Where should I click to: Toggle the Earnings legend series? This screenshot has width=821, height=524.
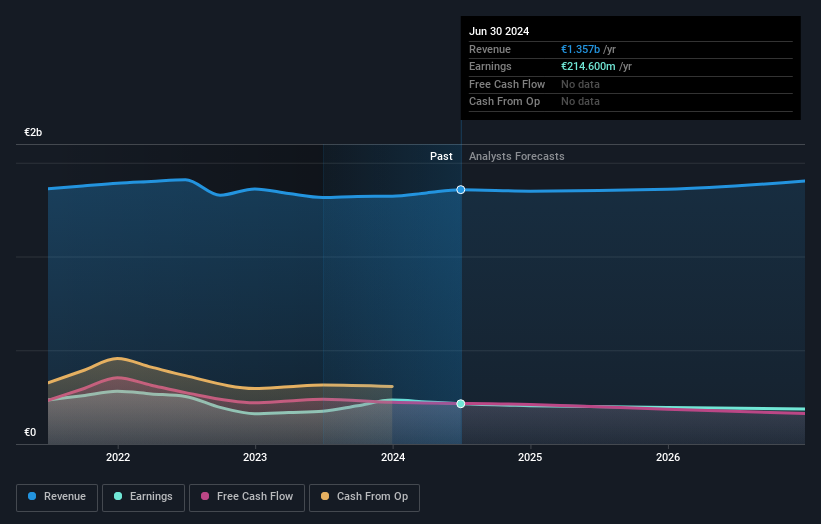pyautogui.click(x=143, y=497)
